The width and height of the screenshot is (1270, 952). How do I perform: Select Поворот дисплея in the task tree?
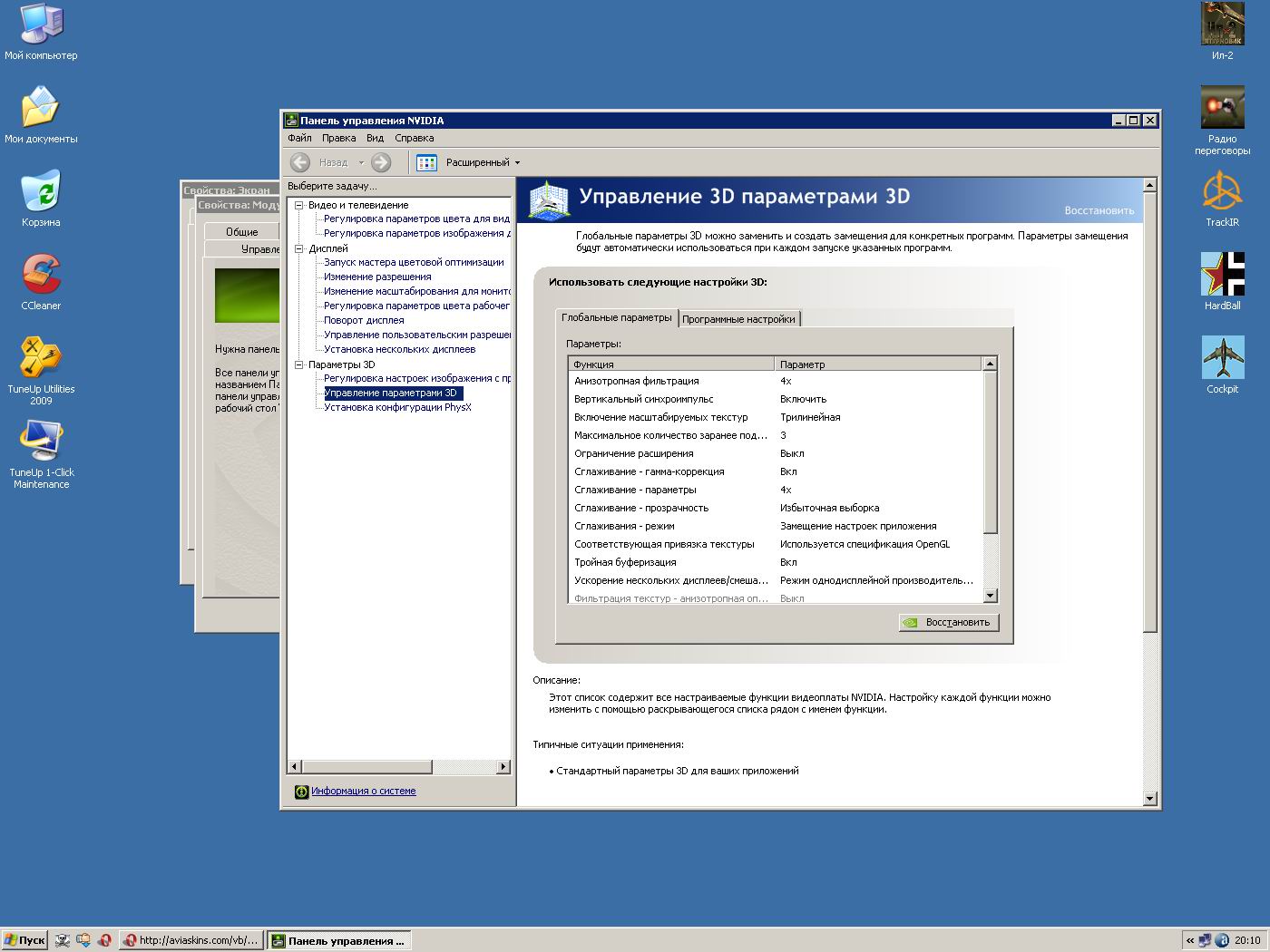coord(364,320)
